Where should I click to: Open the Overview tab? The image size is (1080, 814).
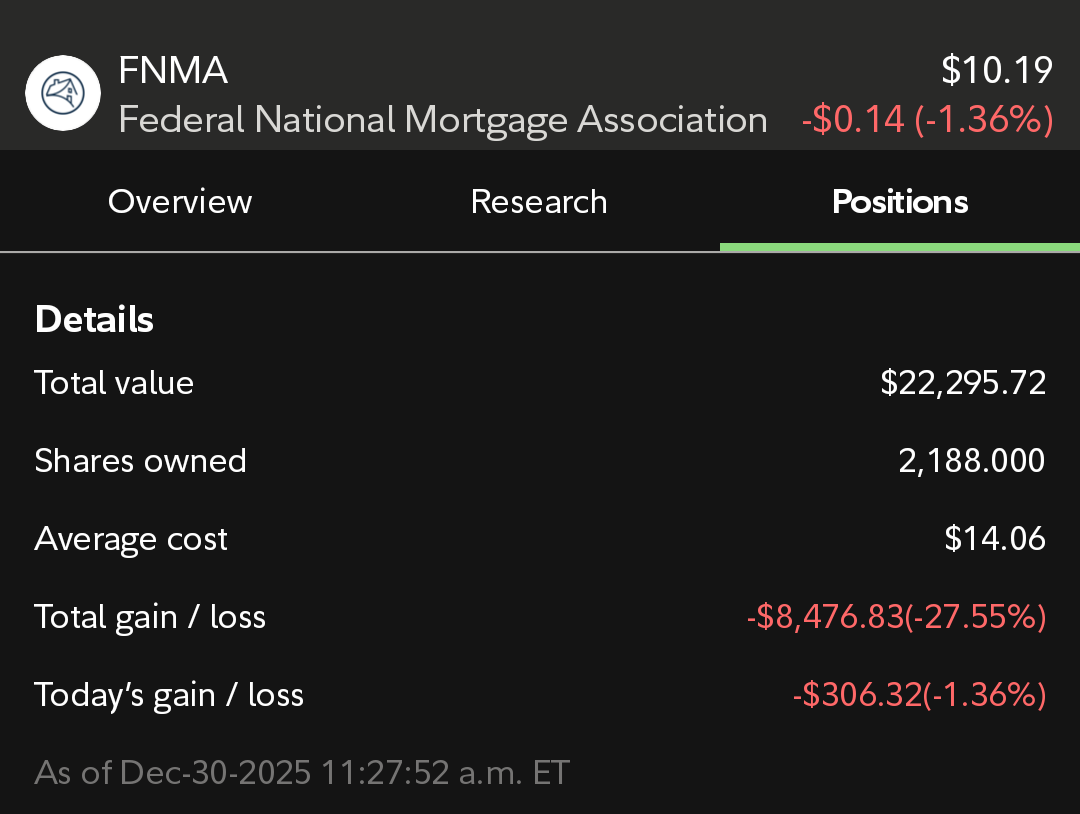coord(180,202)
